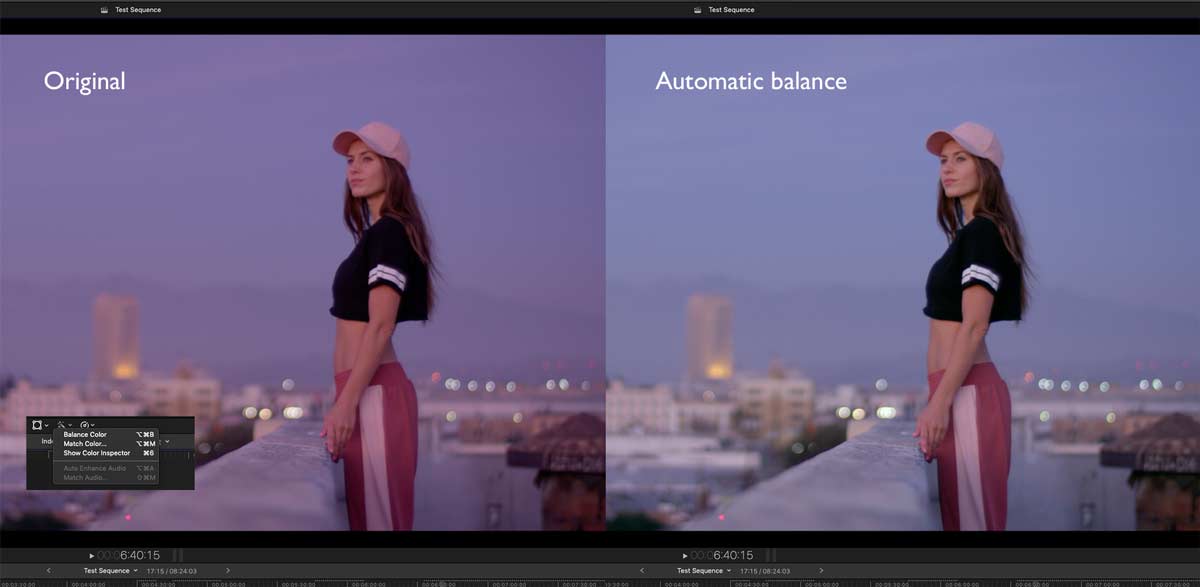Expand the transform tool chevron
Screen dimensions: 1200x587
coord(46,426)
